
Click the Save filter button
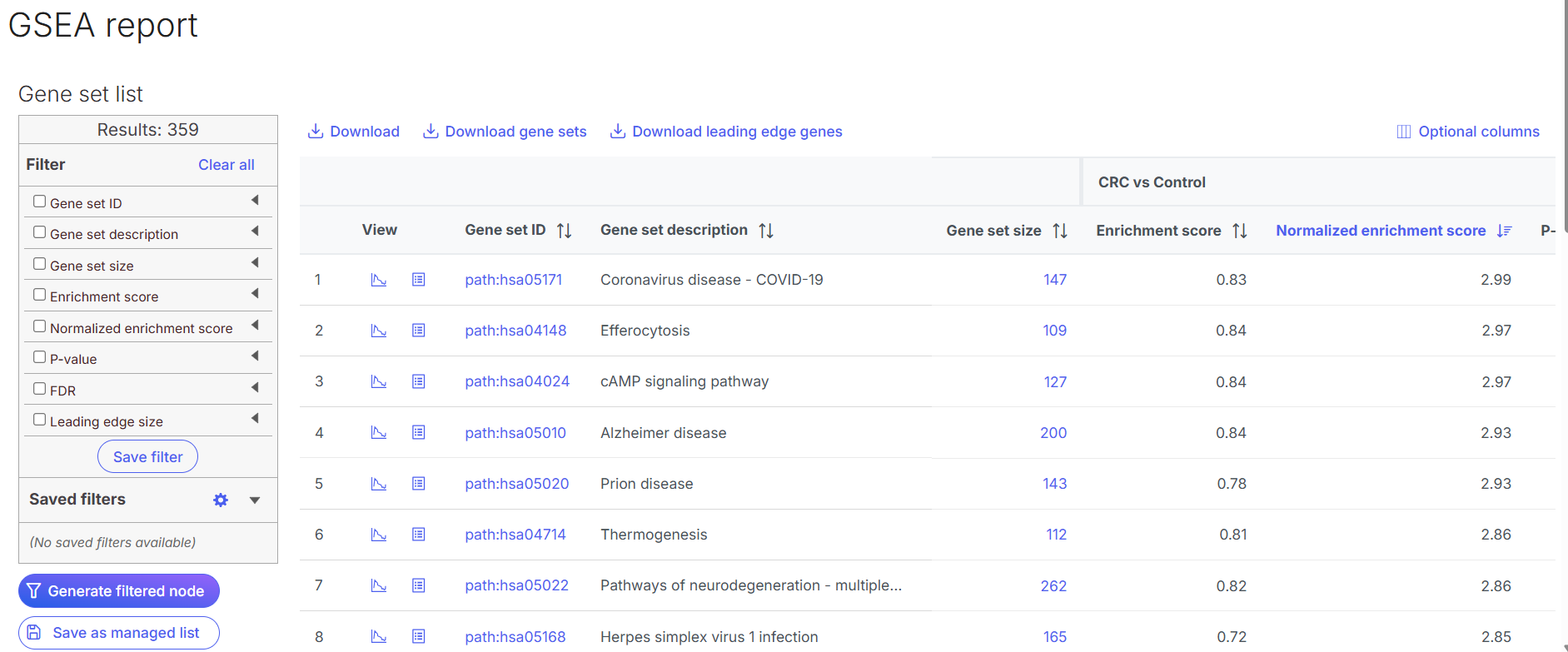click(147, 457)
